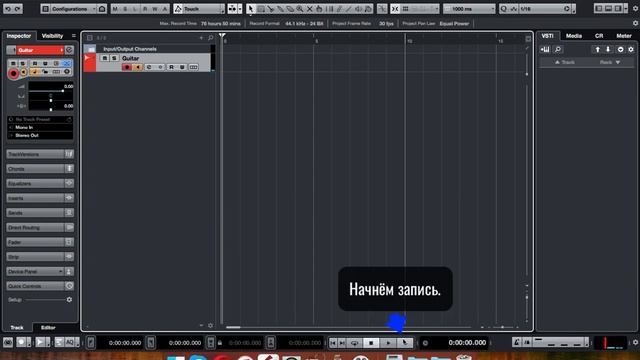640x360 pixels.
Task: Open the 1000 ms grid dropdown
Action: (469, 9)
